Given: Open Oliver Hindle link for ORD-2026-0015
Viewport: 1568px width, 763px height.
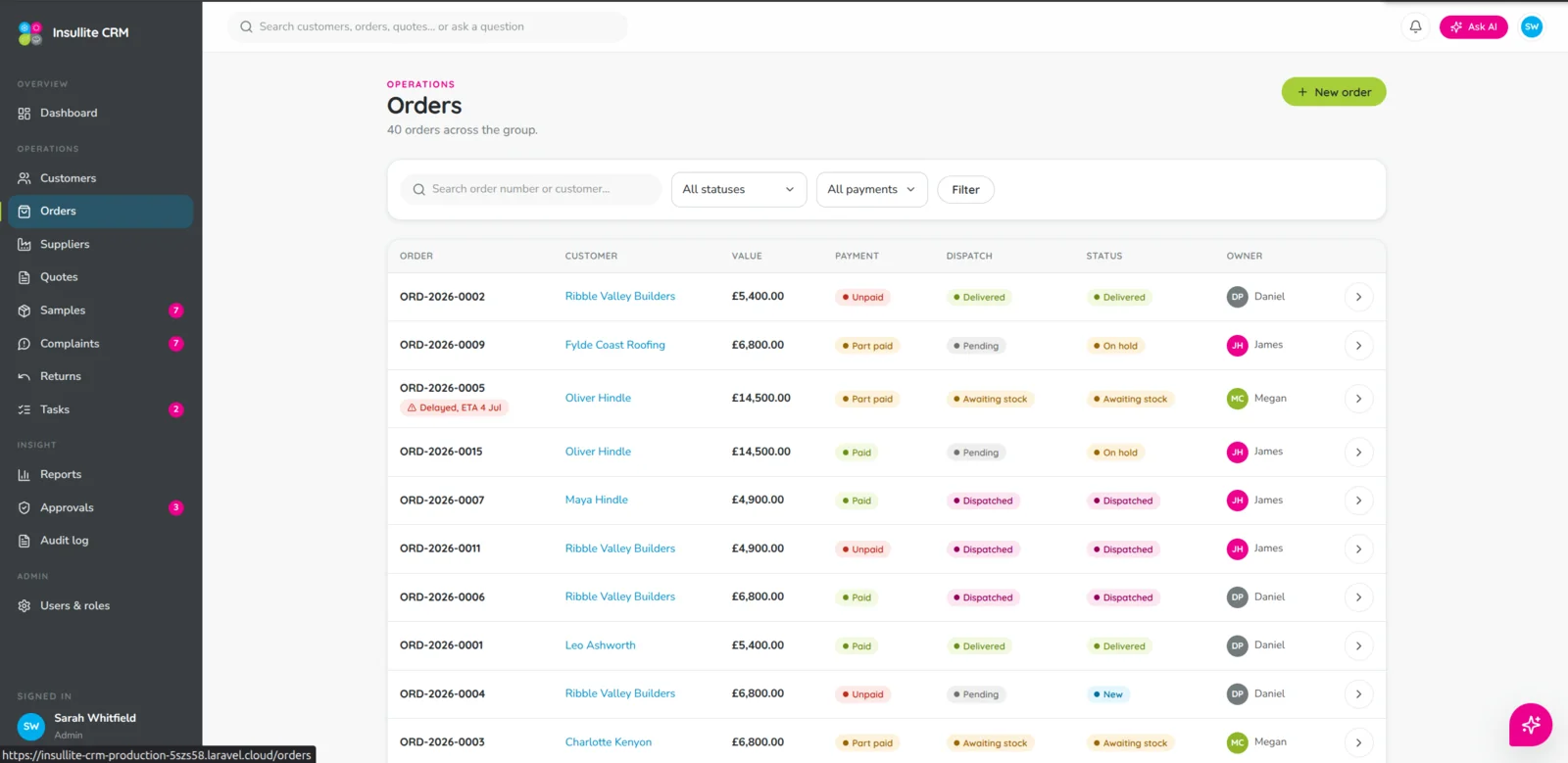Looking at the screenshot, I should tap(598, 452).
